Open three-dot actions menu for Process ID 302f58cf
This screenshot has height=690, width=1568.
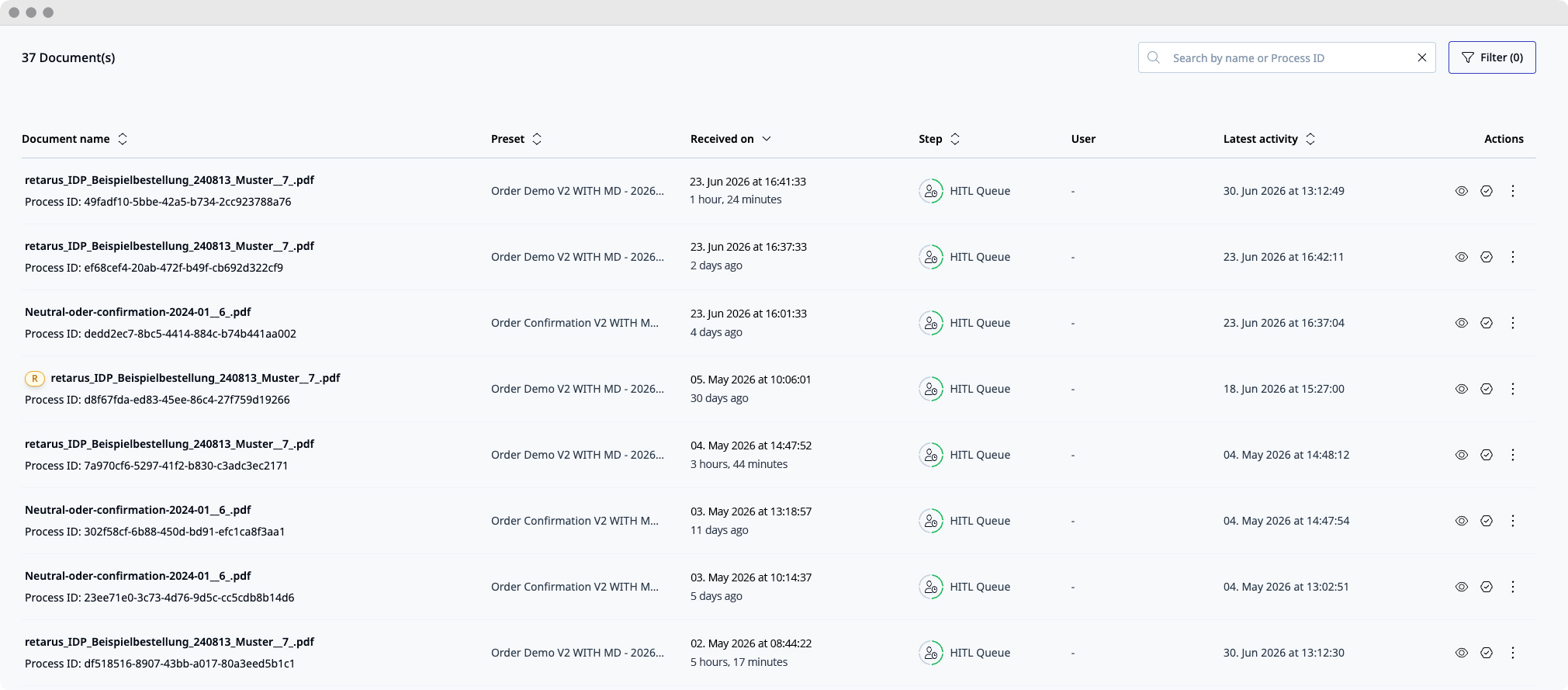click(1513, 521)
